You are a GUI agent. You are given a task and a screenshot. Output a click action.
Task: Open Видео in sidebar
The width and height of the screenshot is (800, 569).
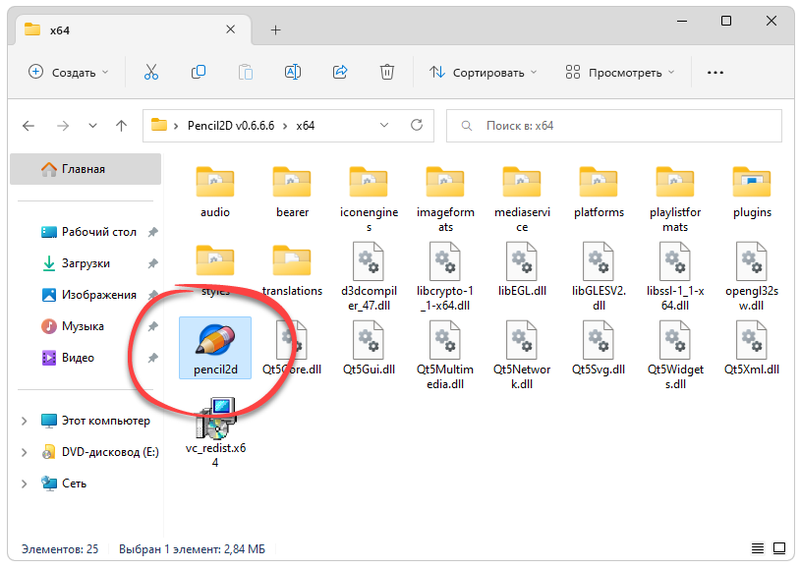point(68,358)
